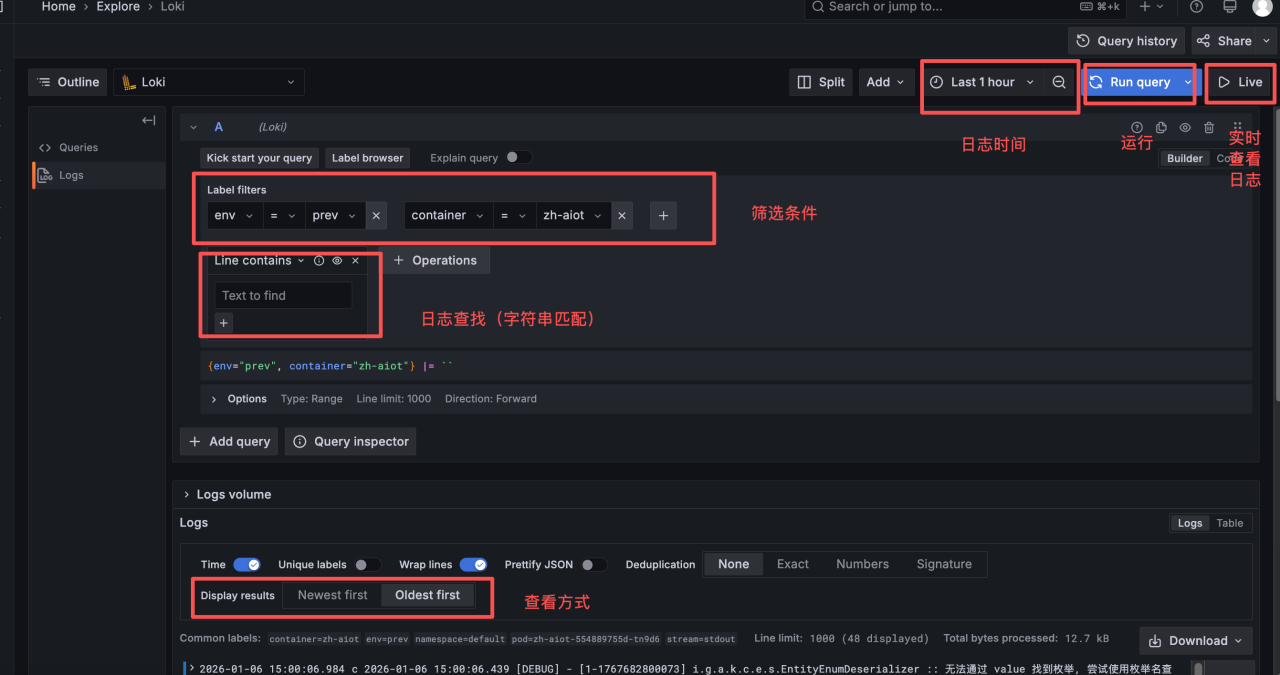Image resolution: width=1280 pixels, height=675 pixels.
Task: Open the Loki data source dropdown
Action: coord(209,82)
